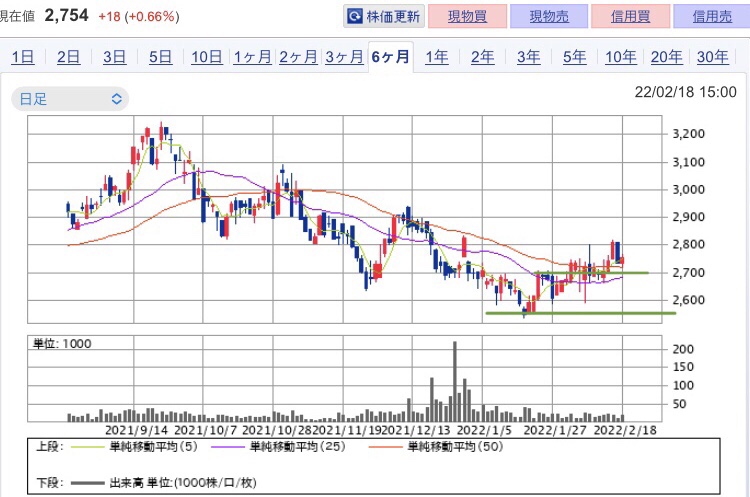Click the 単位: 1000 label in volume chart
Screen dimensions: 750x497
click(x=62, y=343)
